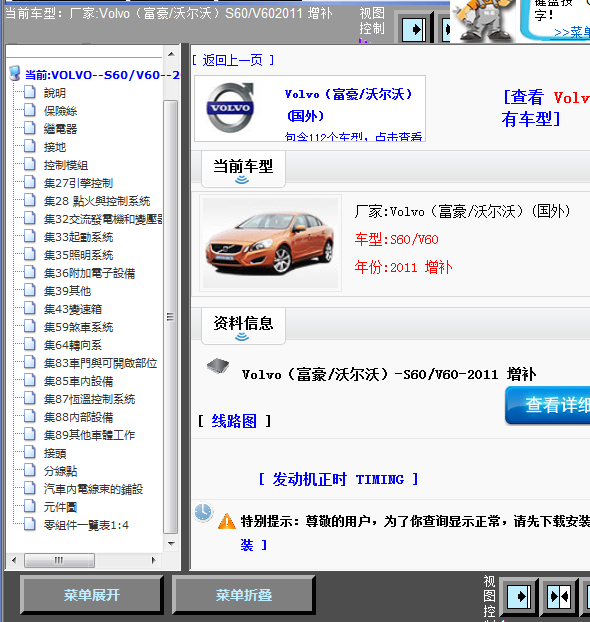Click the top right-arrow view control icon
Viewport: 590px width, 622px height.
click(x=414, y=29)
